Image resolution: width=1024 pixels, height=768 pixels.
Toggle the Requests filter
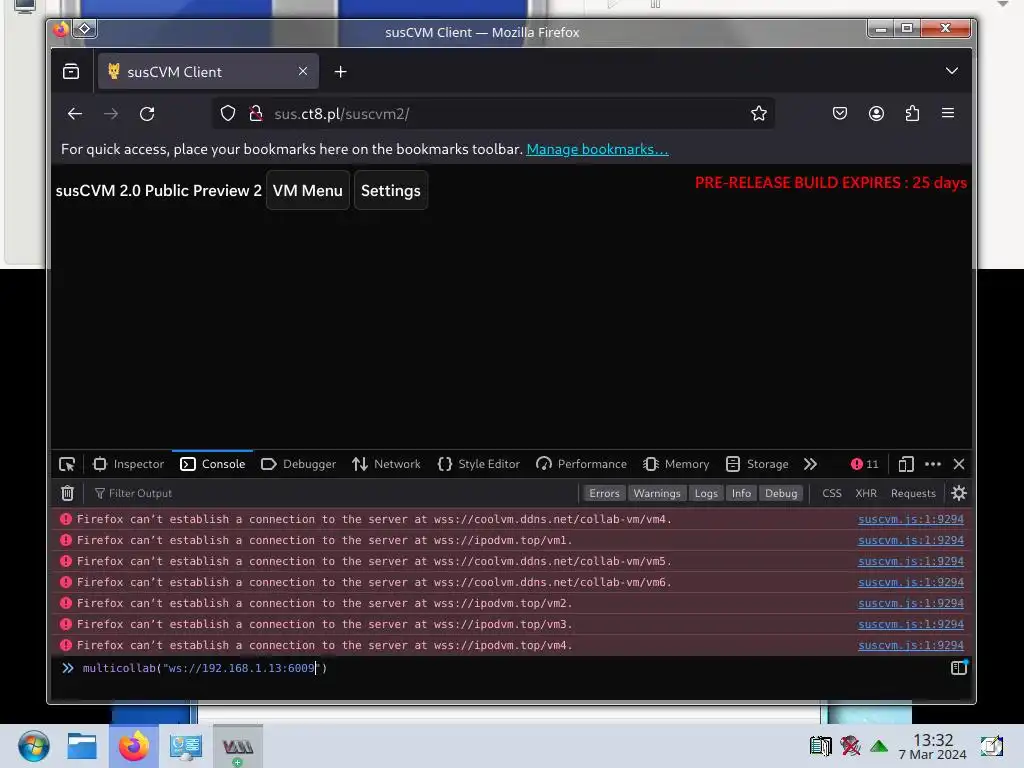coord(913,493)
